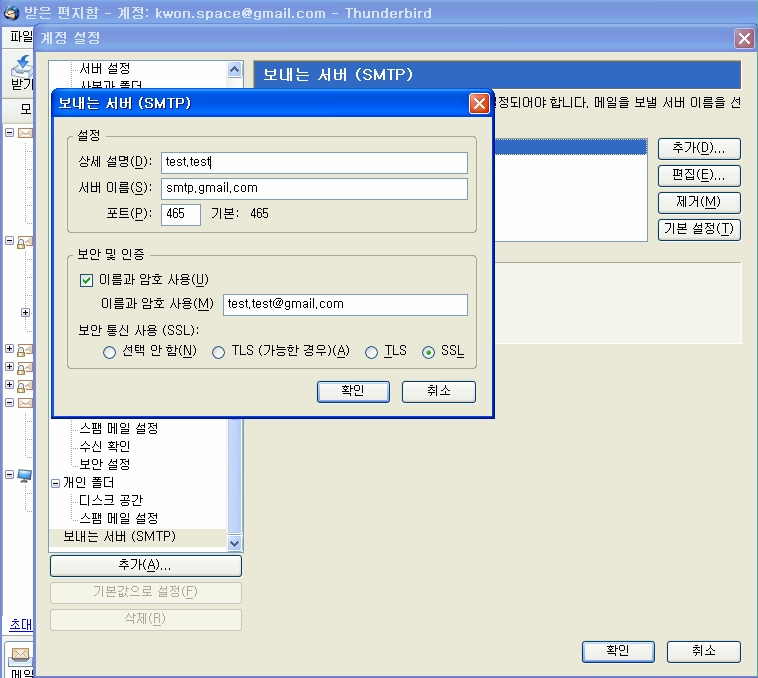The width and height of the screenshot is (758, 678).
Task: Select TLS (가능한 경우)(A) radio option
Action: (x=219, y=352)
